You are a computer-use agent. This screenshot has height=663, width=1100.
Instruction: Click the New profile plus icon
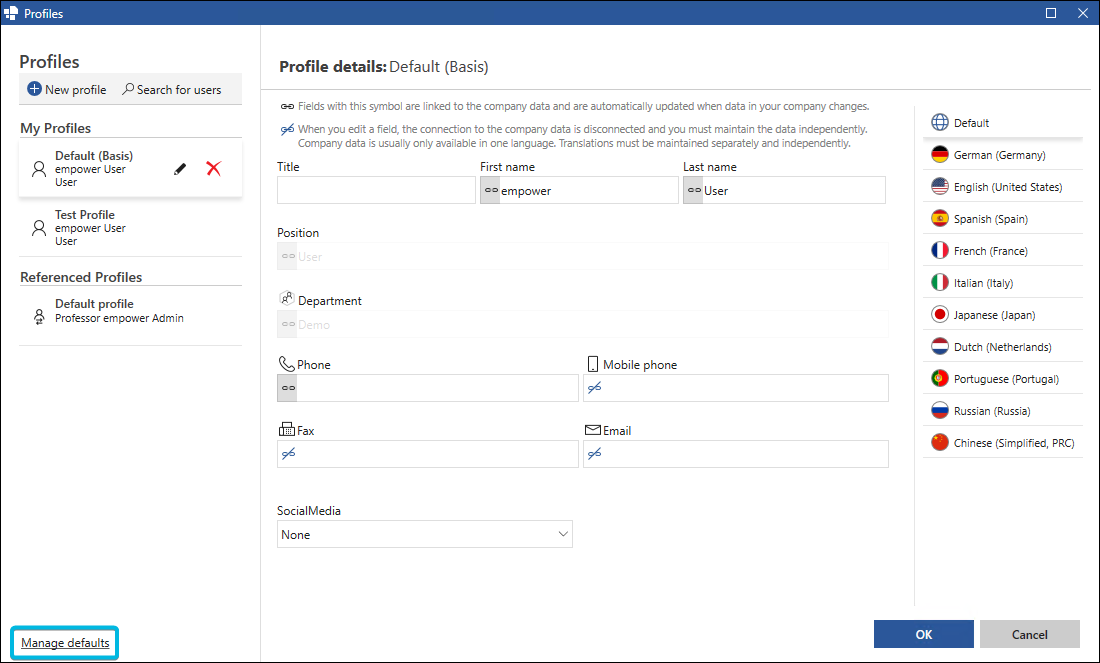point(34,89)
